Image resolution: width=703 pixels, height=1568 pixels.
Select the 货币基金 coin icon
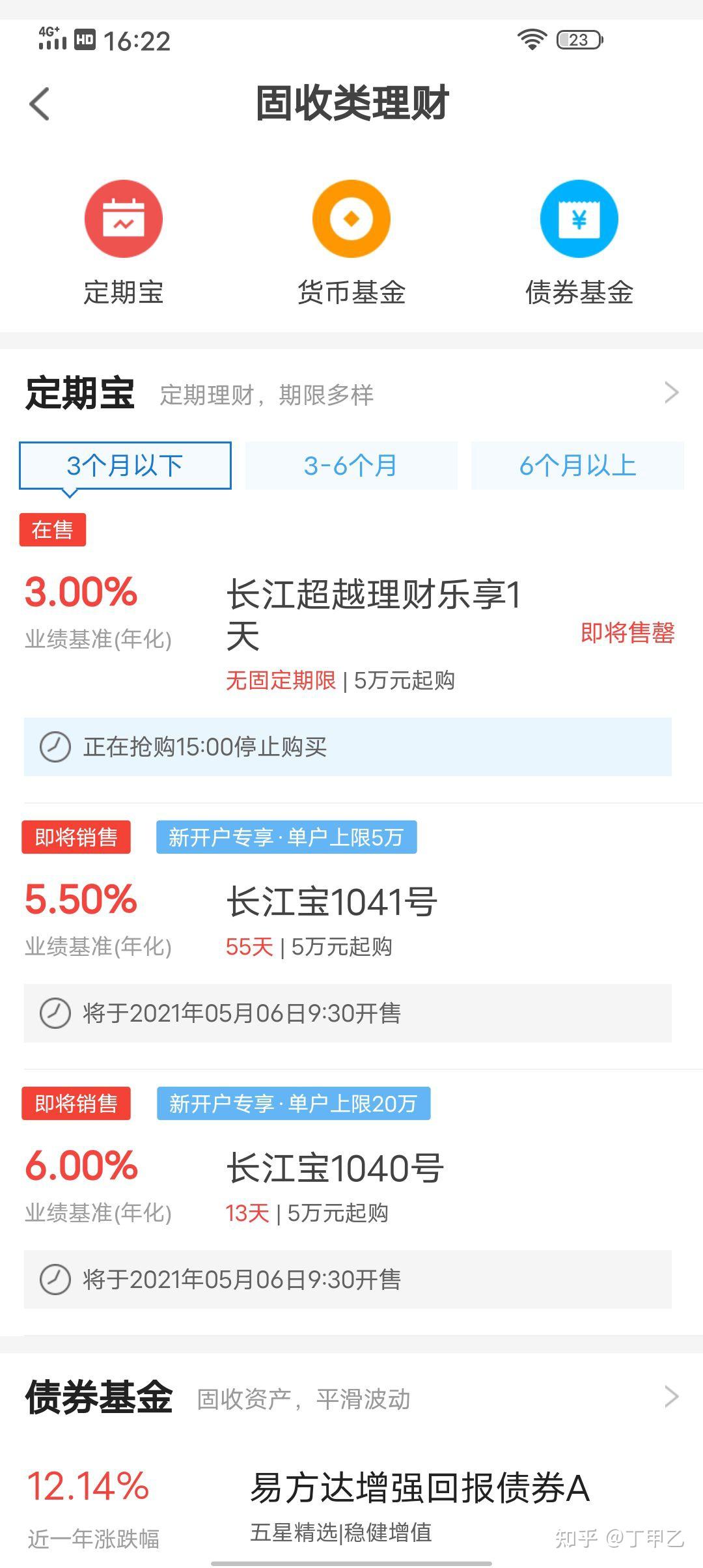351,218
